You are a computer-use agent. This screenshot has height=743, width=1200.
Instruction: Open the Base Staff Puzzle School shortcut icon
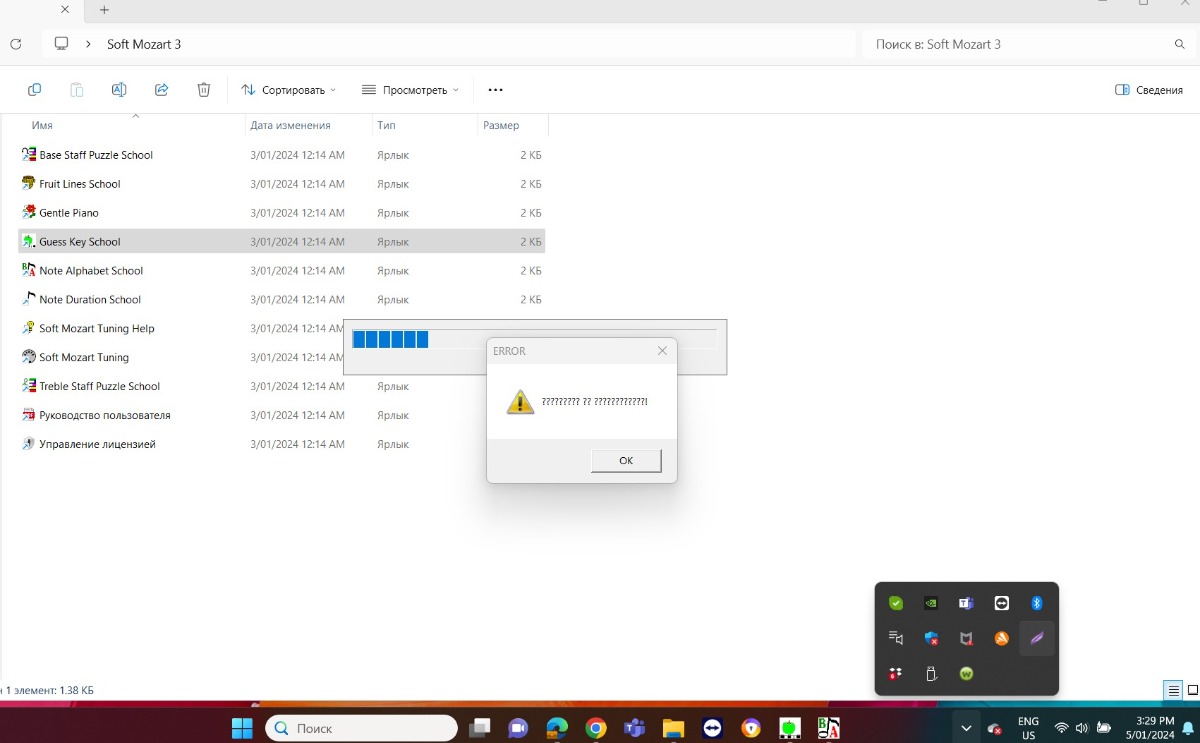pyautogui.click(x=29, y=155)
